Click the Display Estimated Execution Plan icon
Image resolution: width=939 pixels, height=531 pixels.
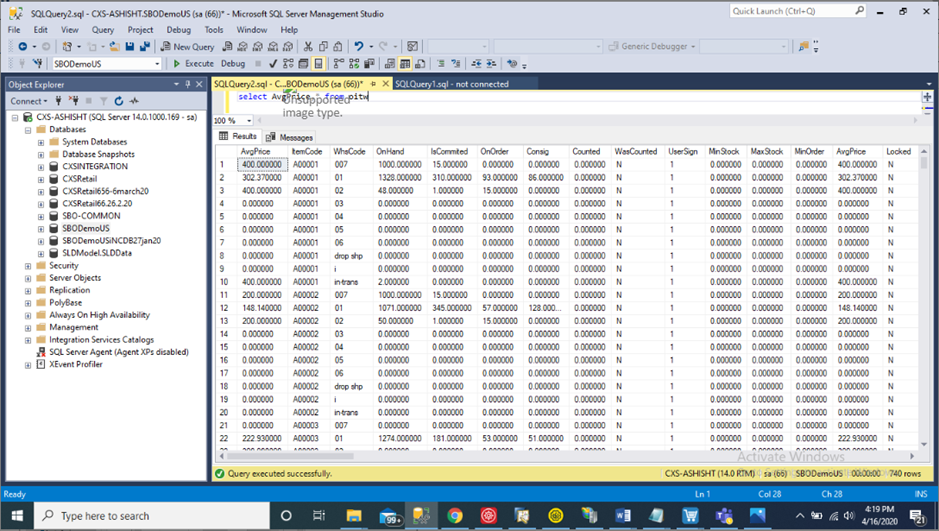(288, 63)
